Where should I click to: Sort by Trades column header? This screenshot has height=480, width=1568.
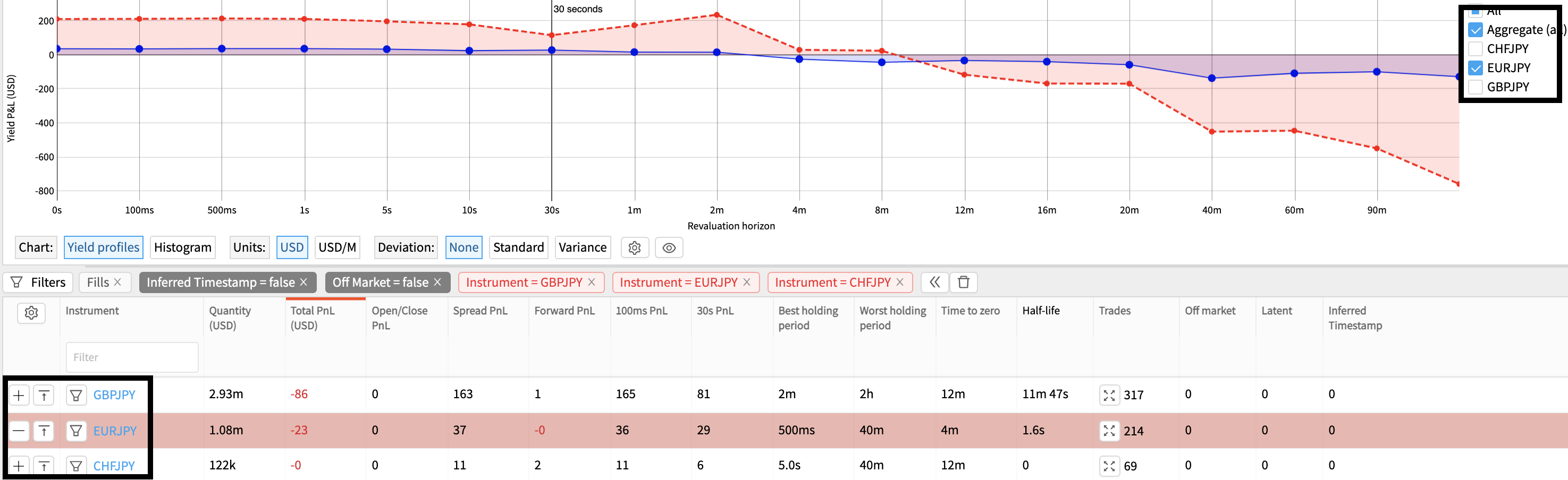pyautogui.click(x=1115, y=311)
